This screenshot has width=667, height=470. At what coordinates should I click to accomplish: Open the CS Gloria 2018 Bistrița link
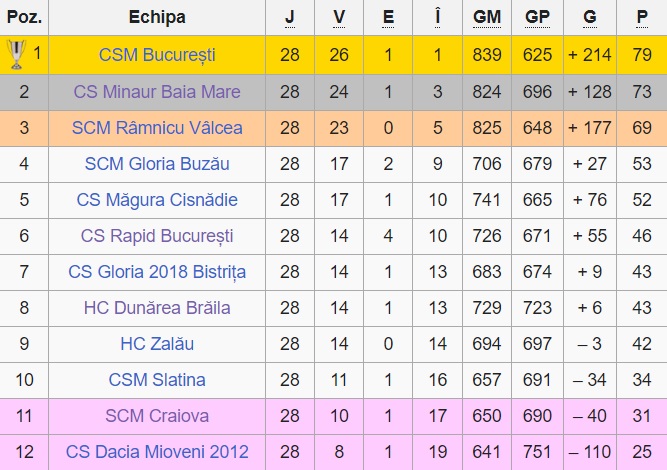pos(157,272)
